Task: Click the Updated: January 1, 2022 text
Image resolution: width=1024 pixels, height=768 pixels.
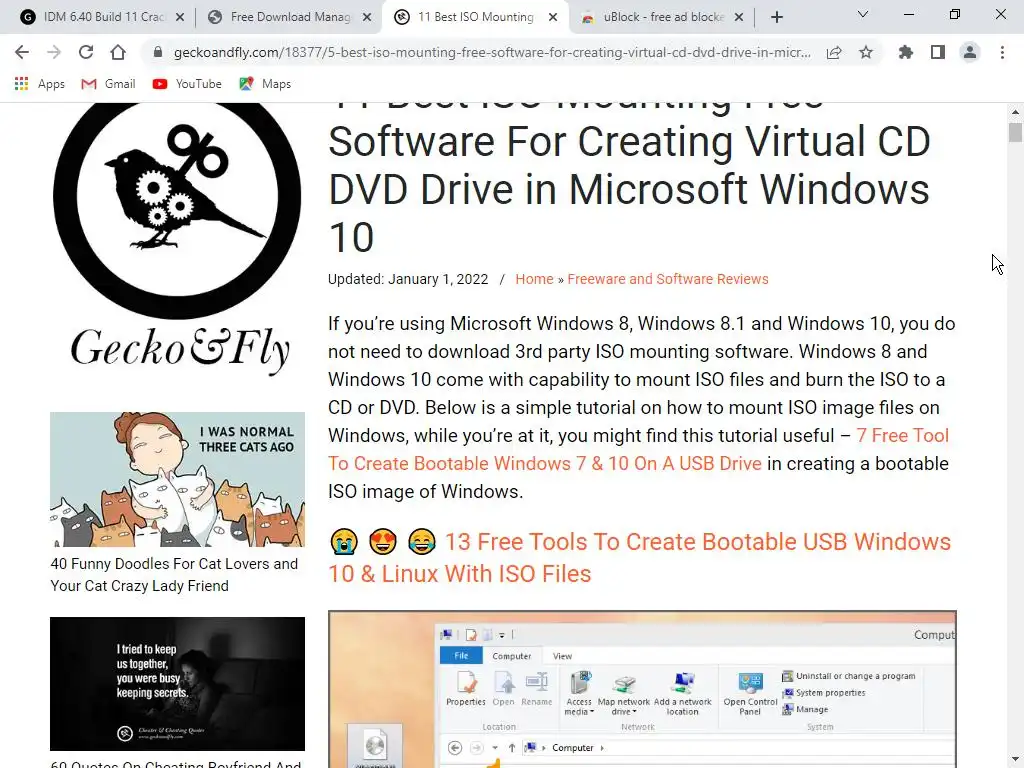Action: (408, 279)
